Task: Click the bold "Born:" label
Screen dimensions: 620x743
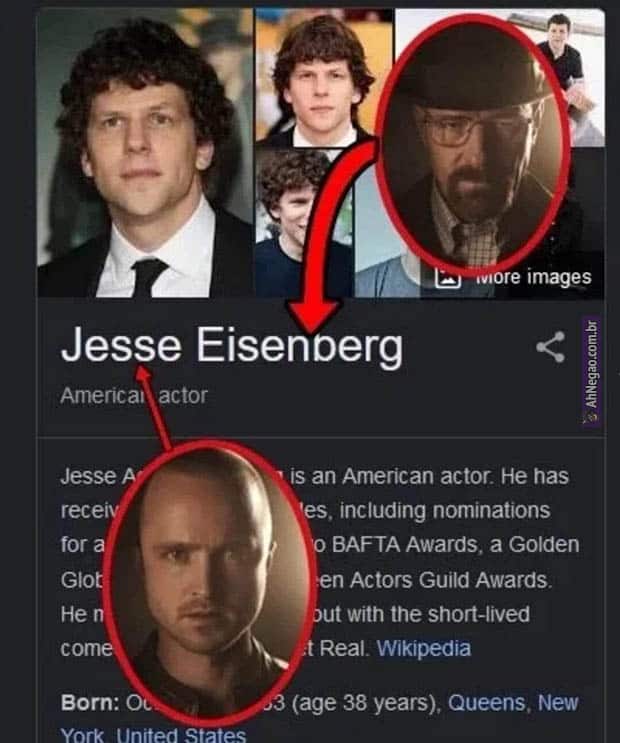Action: click(90, 703)
